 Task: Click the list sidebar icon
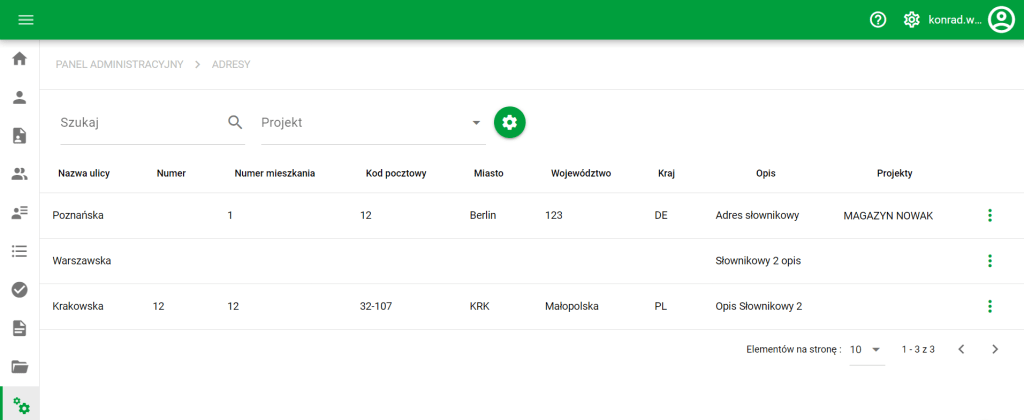pos(19,250)
